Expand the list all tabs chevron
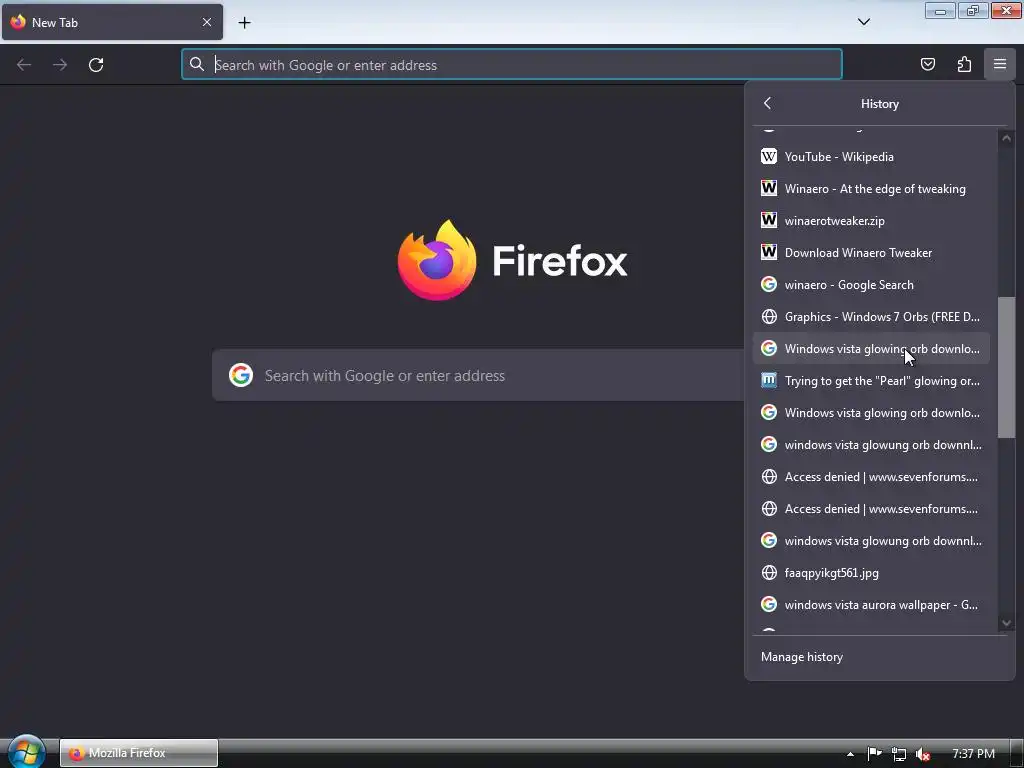The image size is (1024, 768). [x=864, y=22]
